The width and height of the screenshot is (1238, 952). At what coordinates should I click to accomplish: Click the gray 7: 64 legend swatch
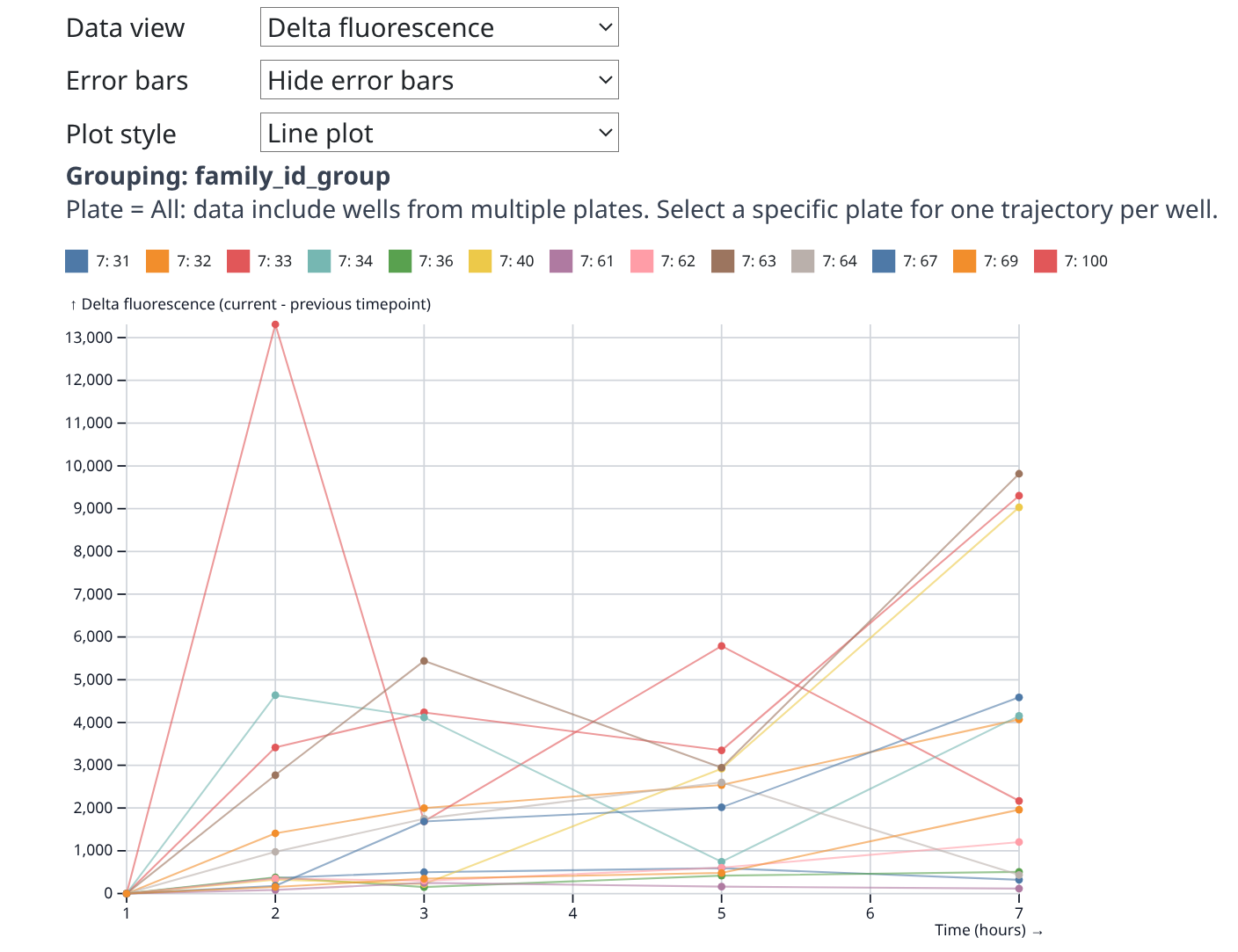click(x=804, y=261)
